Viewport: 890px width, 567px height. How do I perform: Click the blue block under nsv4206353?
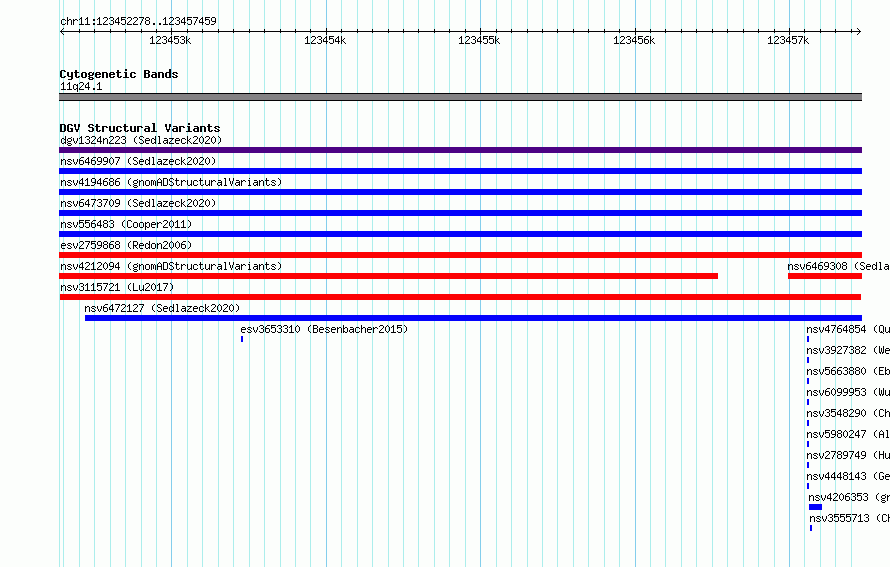point(816,507)
